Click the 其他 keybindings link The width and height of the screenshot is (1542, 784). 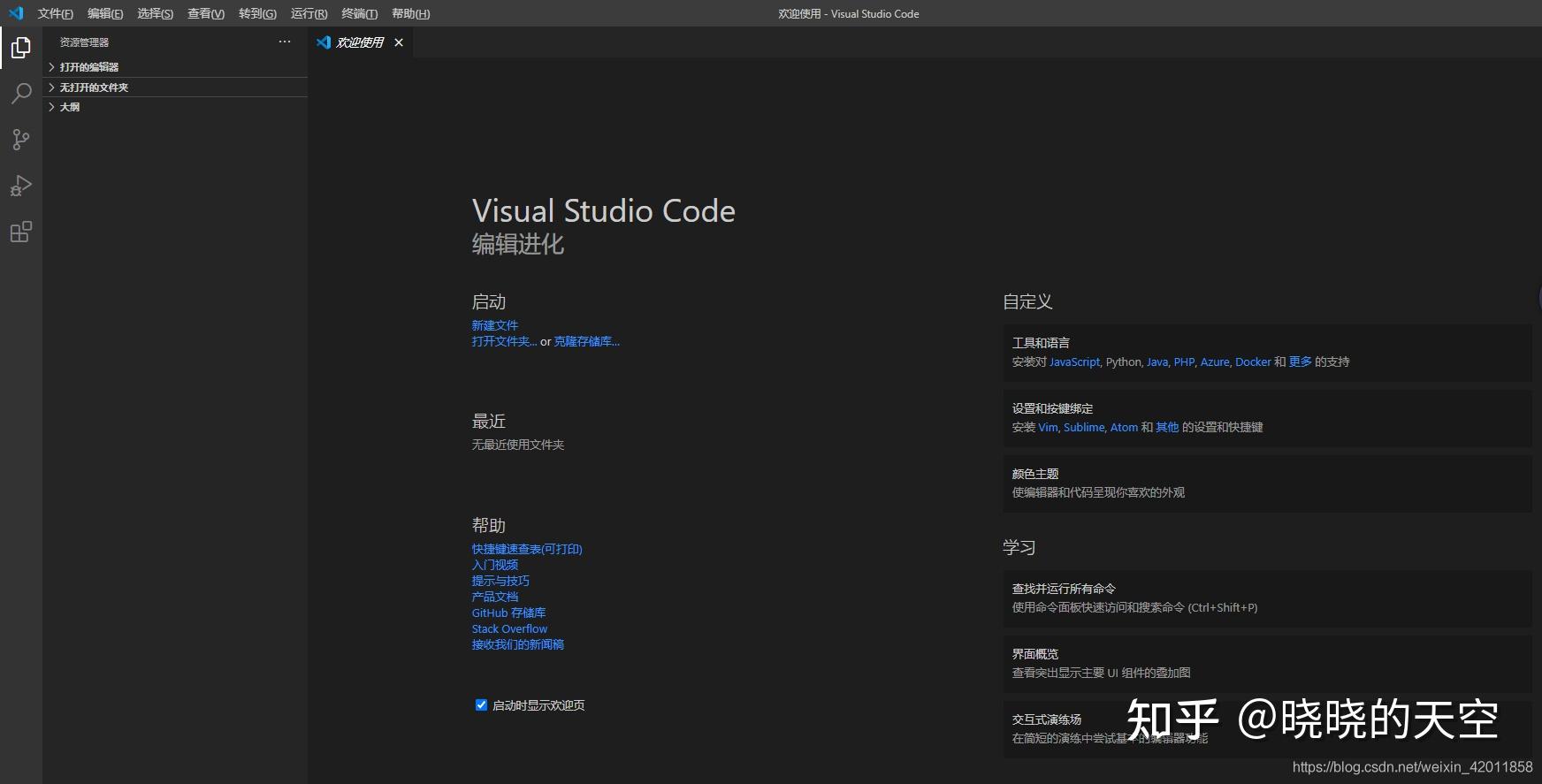pyautogui.click(x=1167, y=427)
